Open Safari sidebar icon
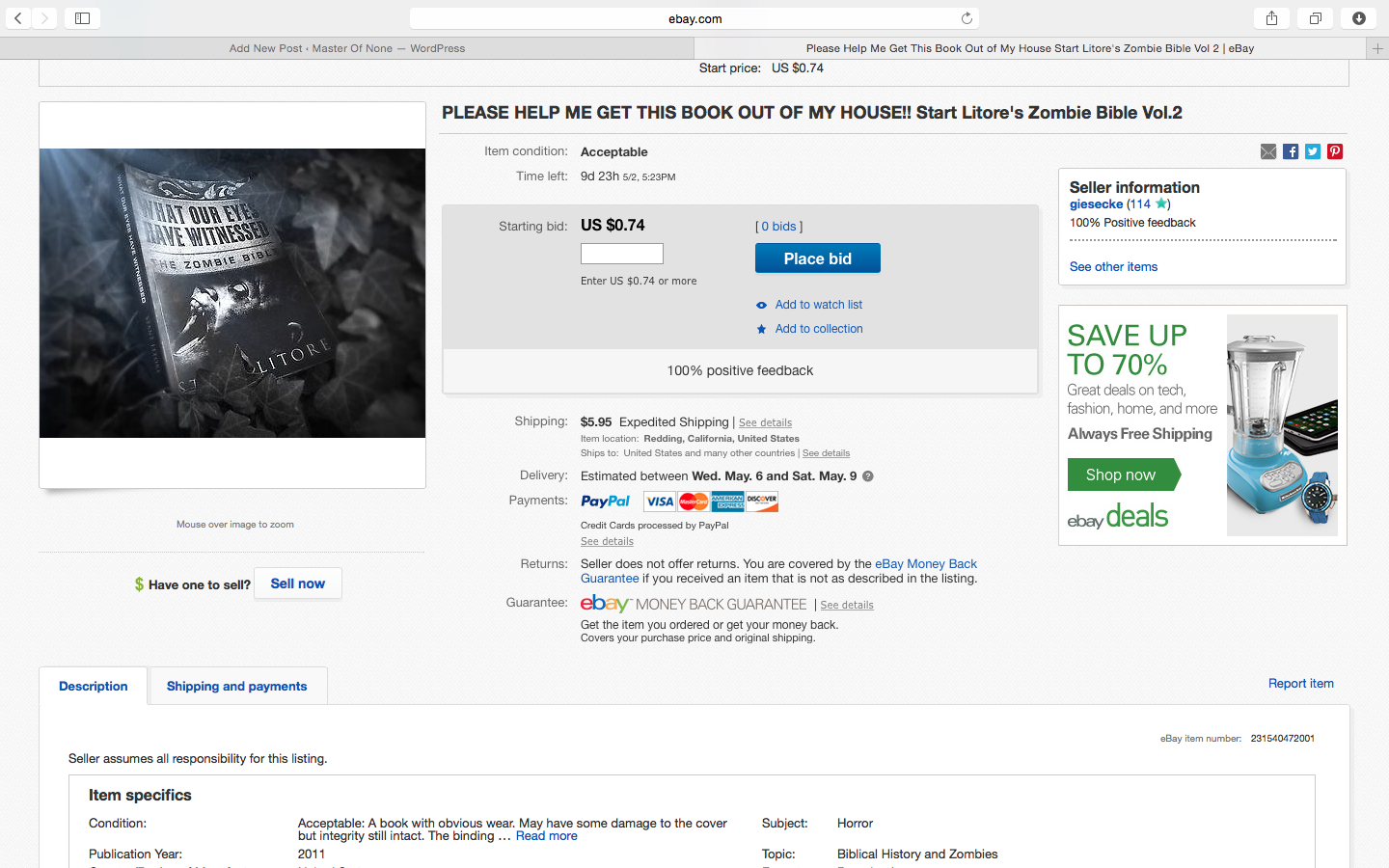This screenshot has height=868, width=1389. [83, 18]
